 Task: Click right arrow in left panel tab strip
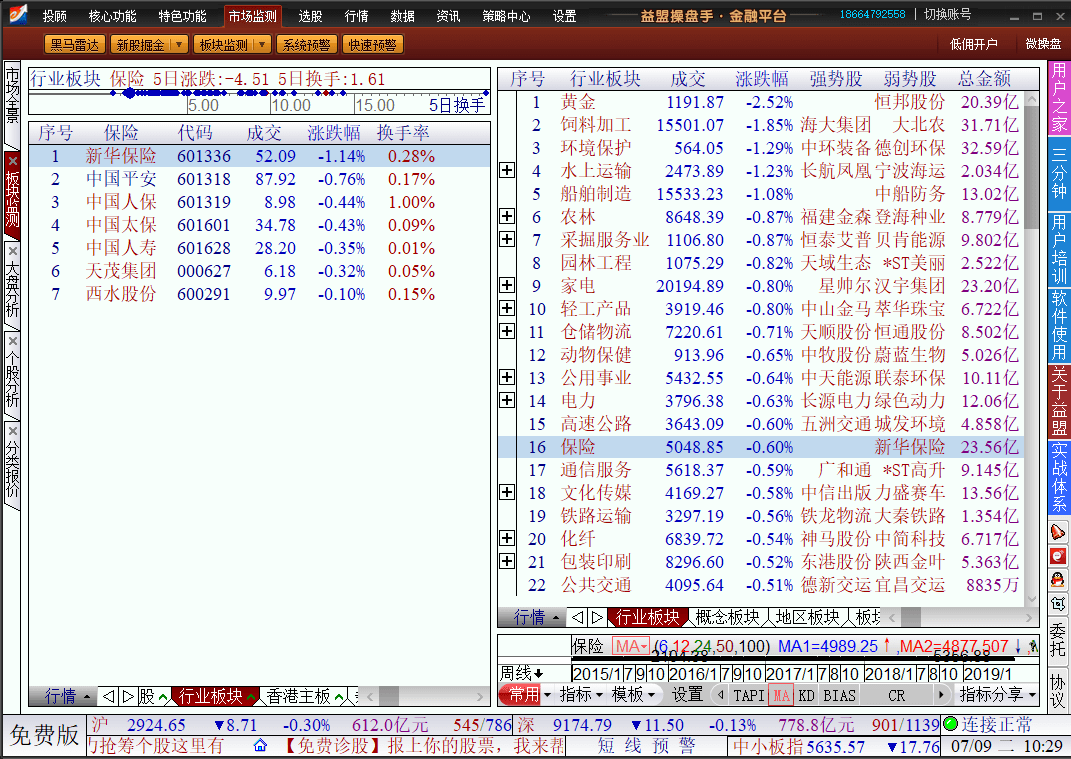[x=127, y=696]
